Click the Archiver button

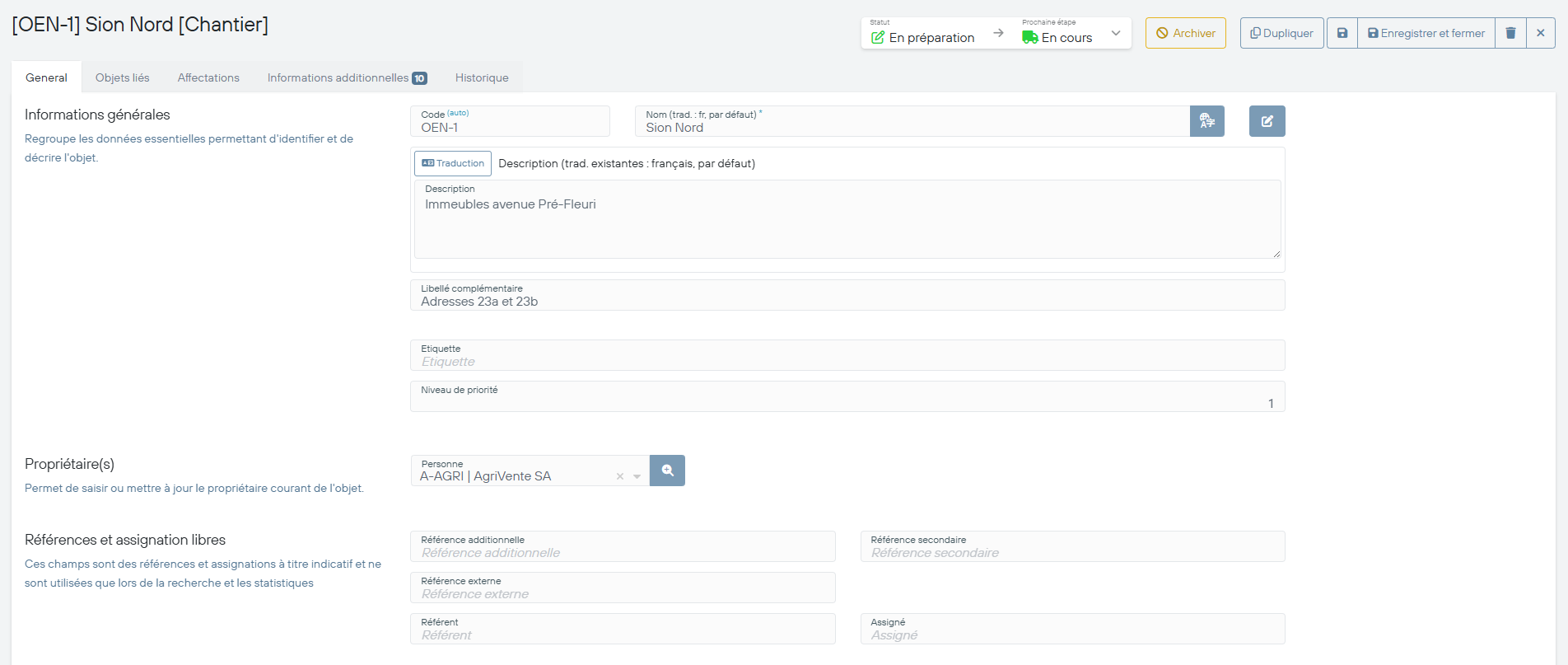tap(1185, 34)
